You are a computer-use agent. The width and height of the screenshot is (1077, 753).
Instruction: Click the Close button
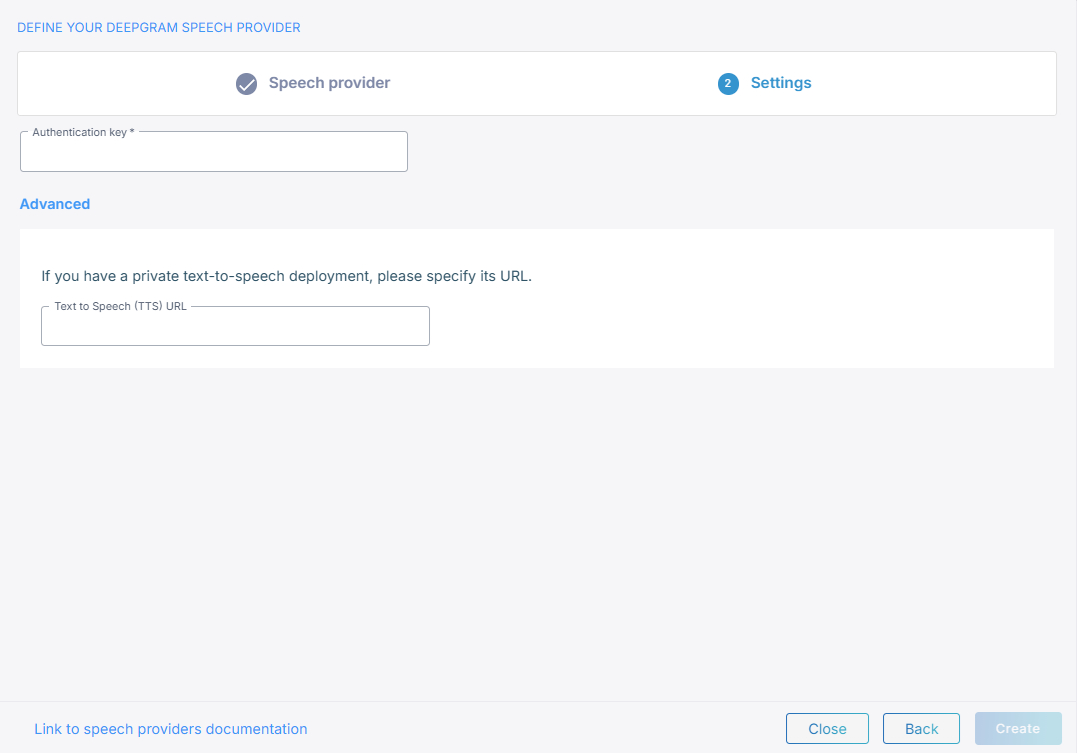[x=827, y=728]
